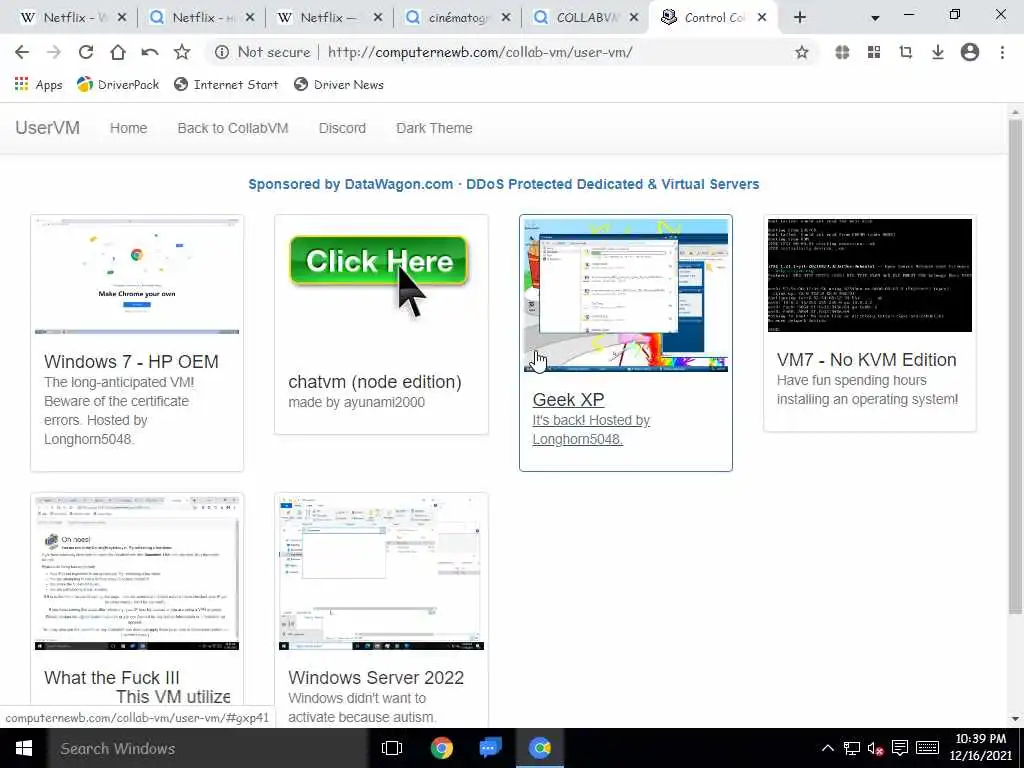Open the network tray icon

(x=852, y=748)
